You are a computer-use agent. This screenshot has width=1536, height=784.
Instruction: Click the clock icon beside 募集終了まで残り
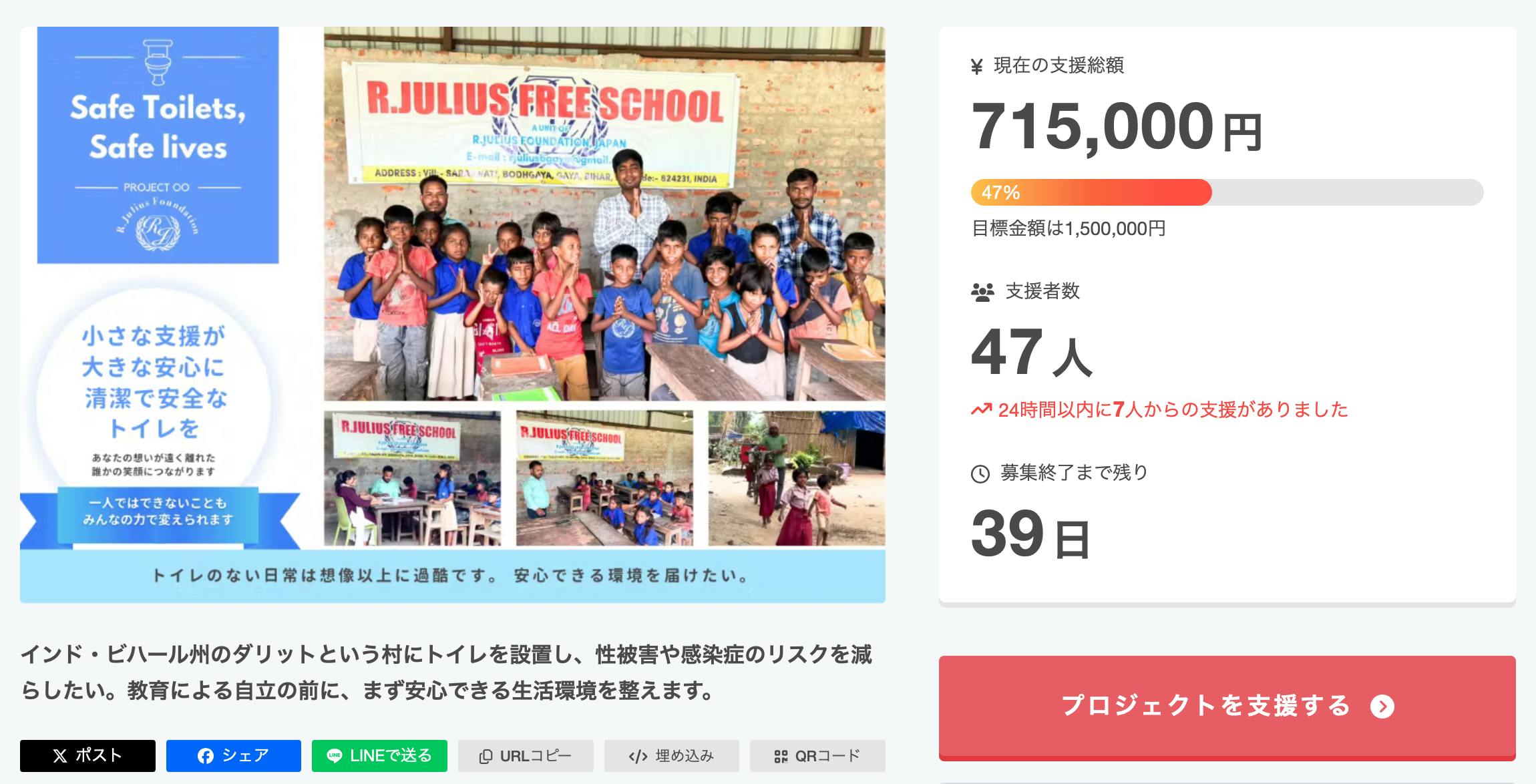(x=980, y=474)
